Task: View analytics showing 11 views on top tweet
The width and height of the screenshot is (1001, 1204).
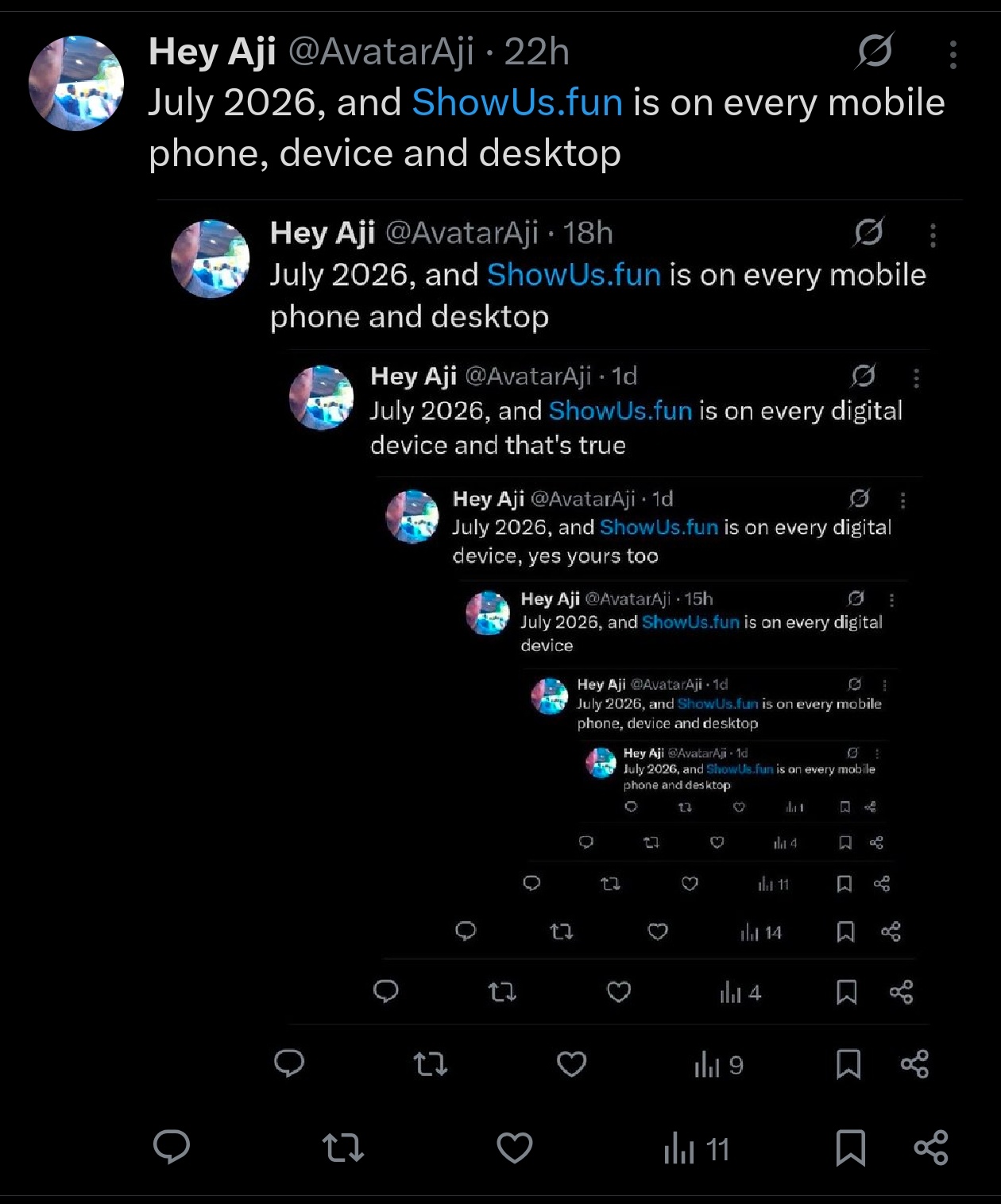Action: tap(697, 1149)
